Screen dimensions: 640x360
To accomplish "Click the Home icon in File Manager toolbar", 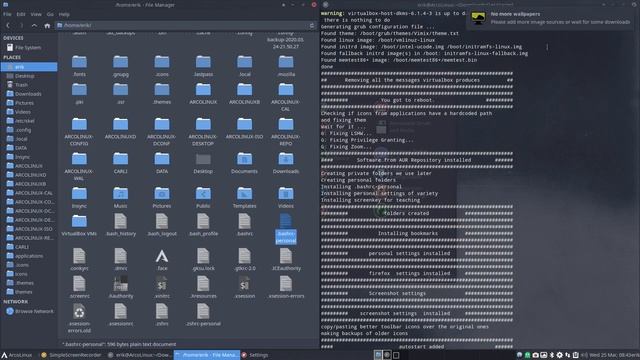I will tap(47, 25).
